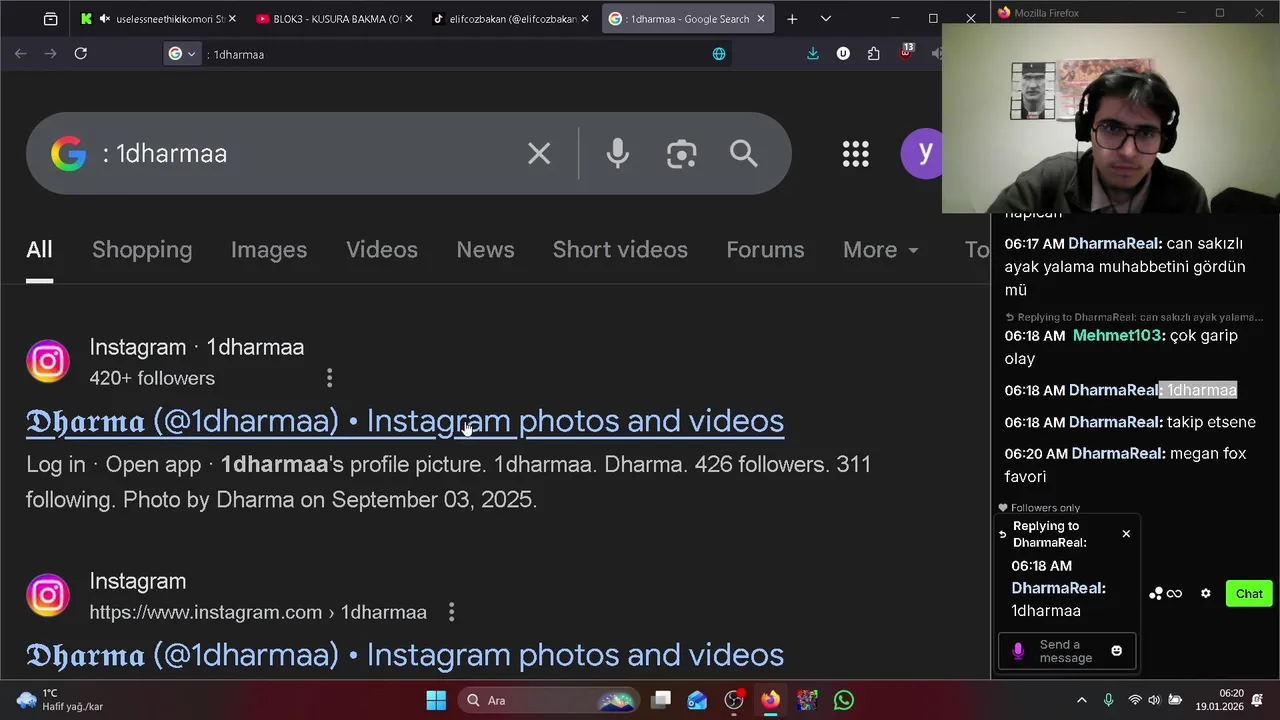Image resolution: width=1280 pixels, height=720 pixels.
Task: Open a new browser tab
Action: pos(792,19)
